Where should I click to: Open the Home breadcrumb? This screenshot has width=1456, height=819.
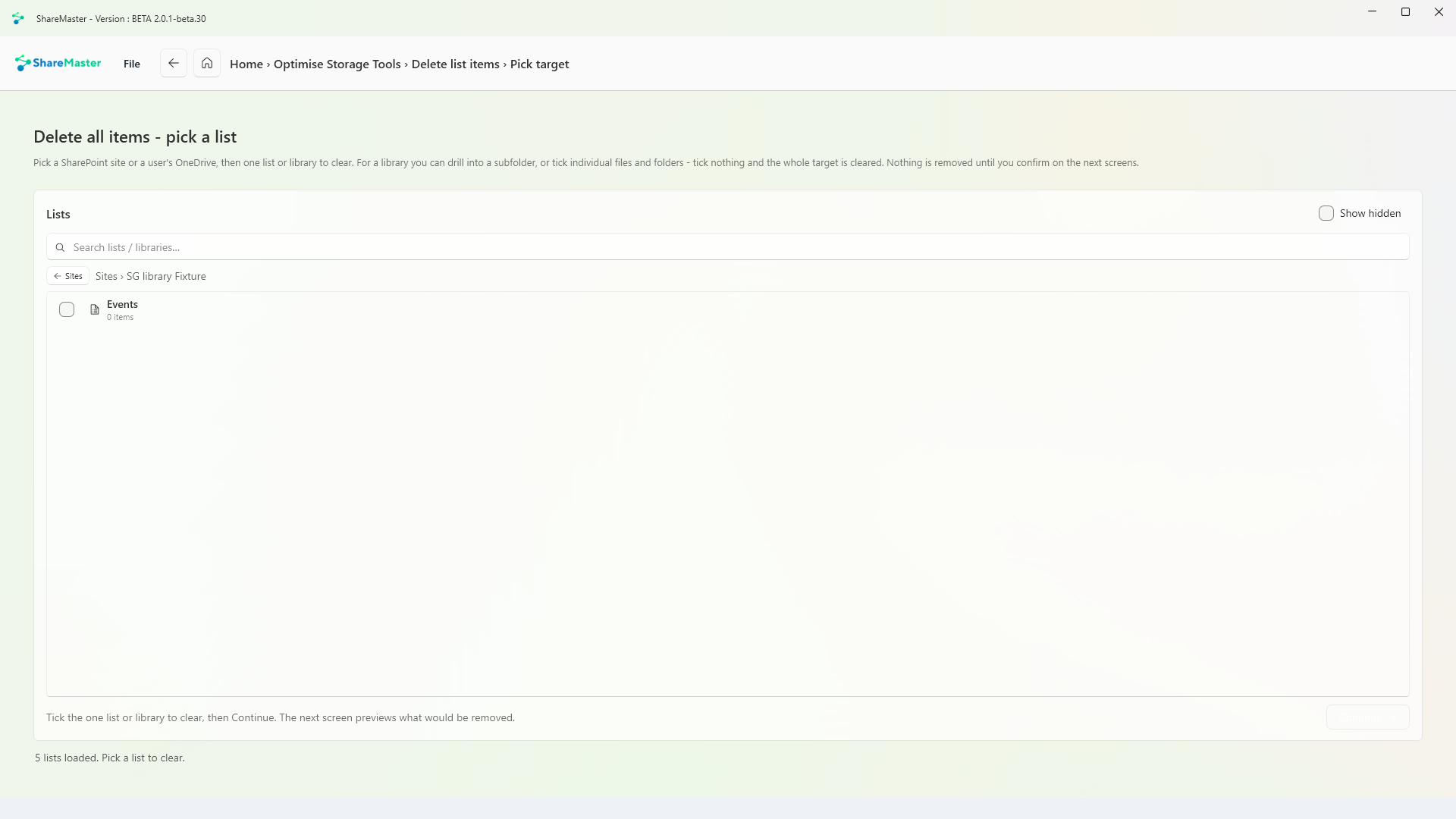[x=246, y=64]
